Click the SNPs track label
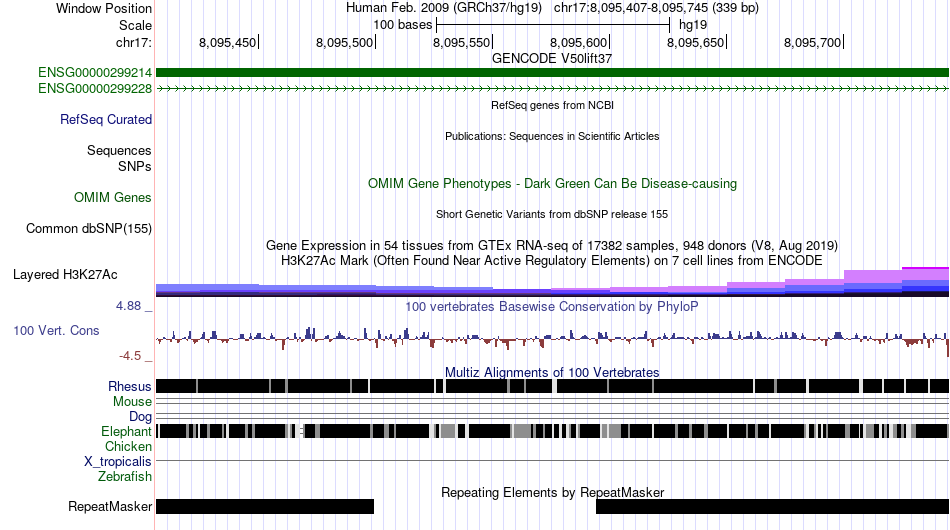The height and width of the screenshot is (530, 950). [135, 166]
